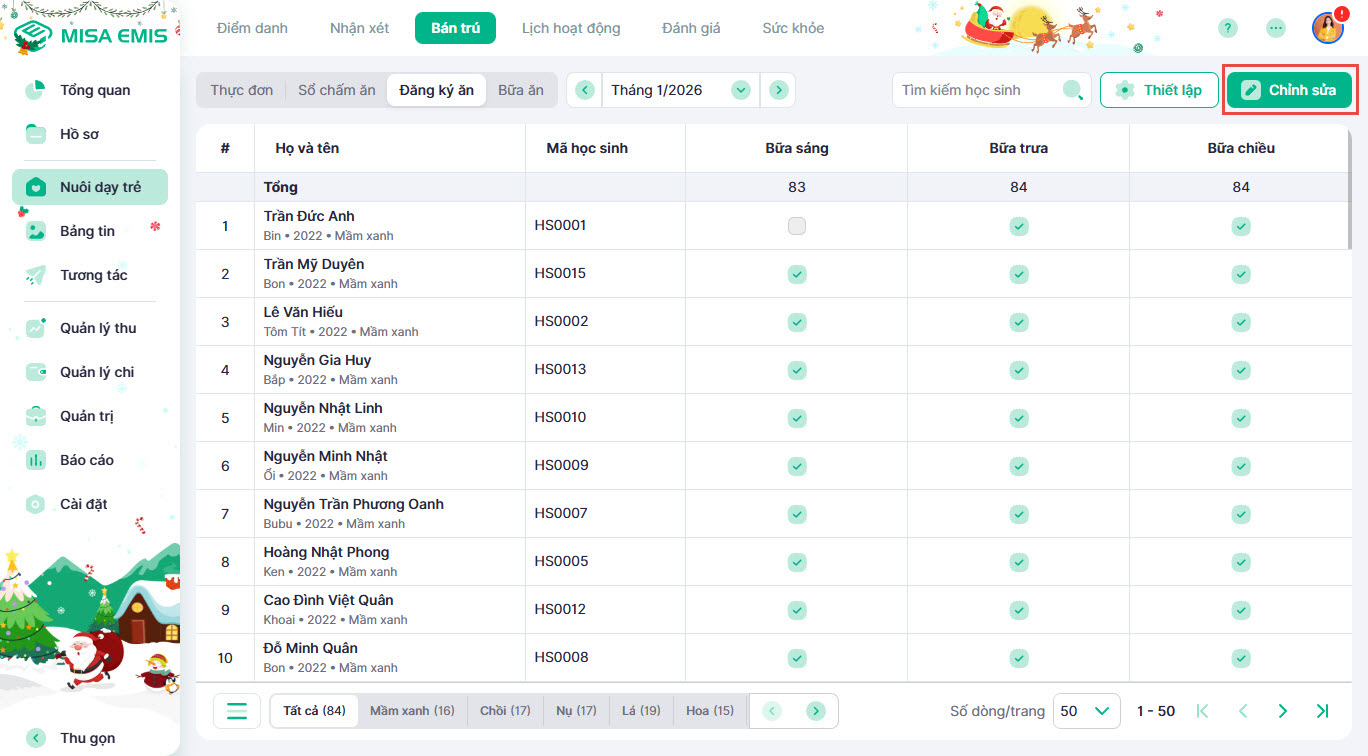Image resolution: width=1368 pixels, height=756 pixels.
Task: Go to Quản lý thu section
Action: pos(97,328)
